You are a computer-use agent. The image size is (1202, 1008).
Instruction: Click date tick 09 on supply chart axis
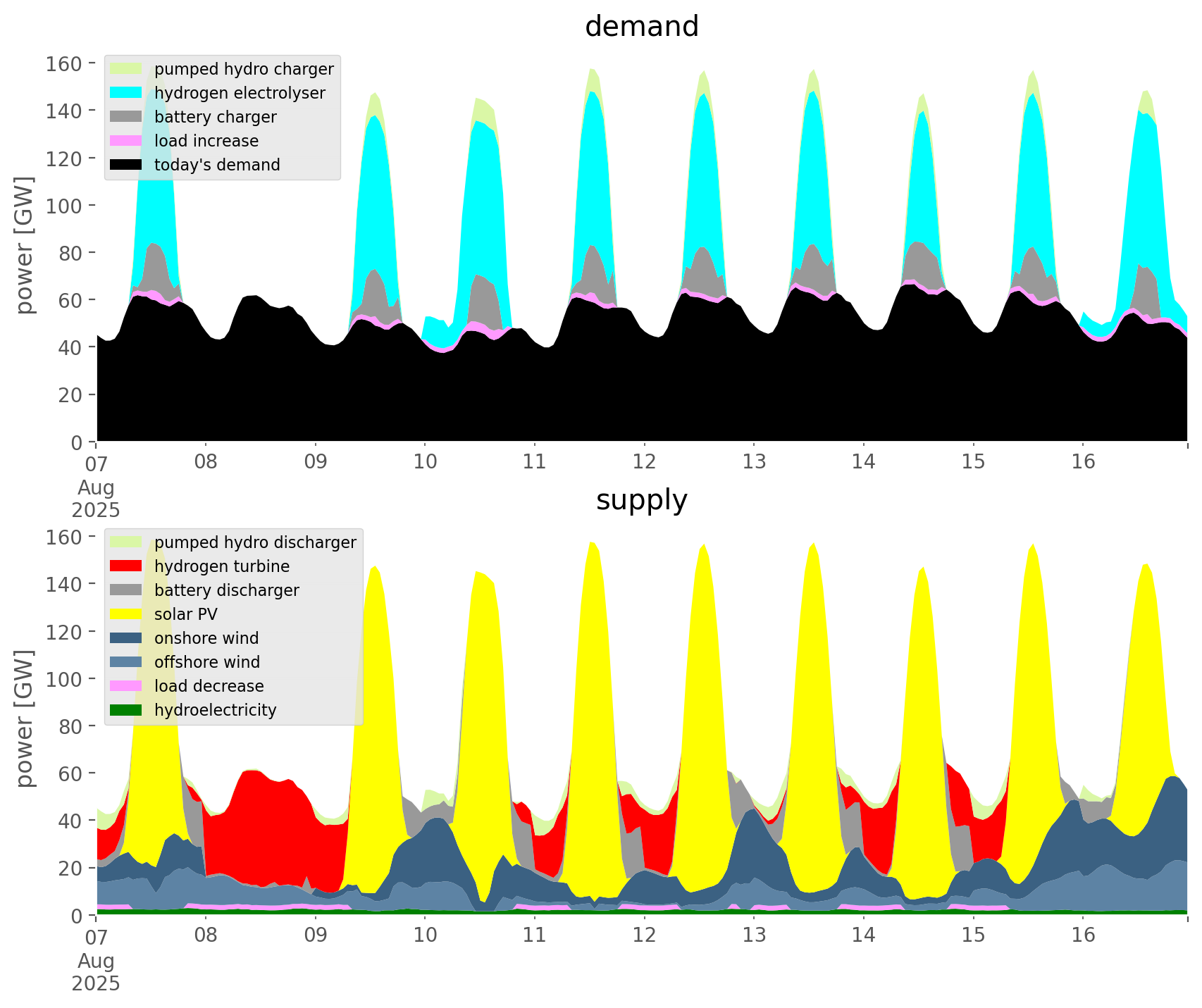coord(316,935)
